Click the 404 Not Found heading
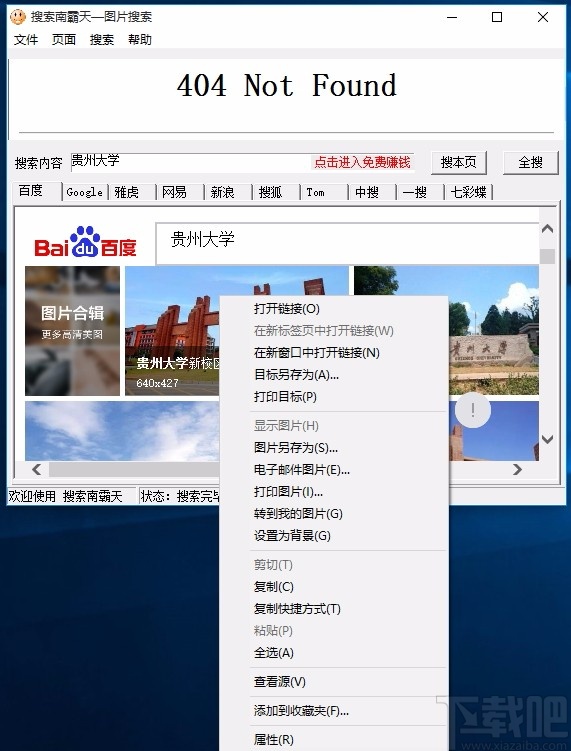The height and width of the screenshot is (751, 571). 286,86
